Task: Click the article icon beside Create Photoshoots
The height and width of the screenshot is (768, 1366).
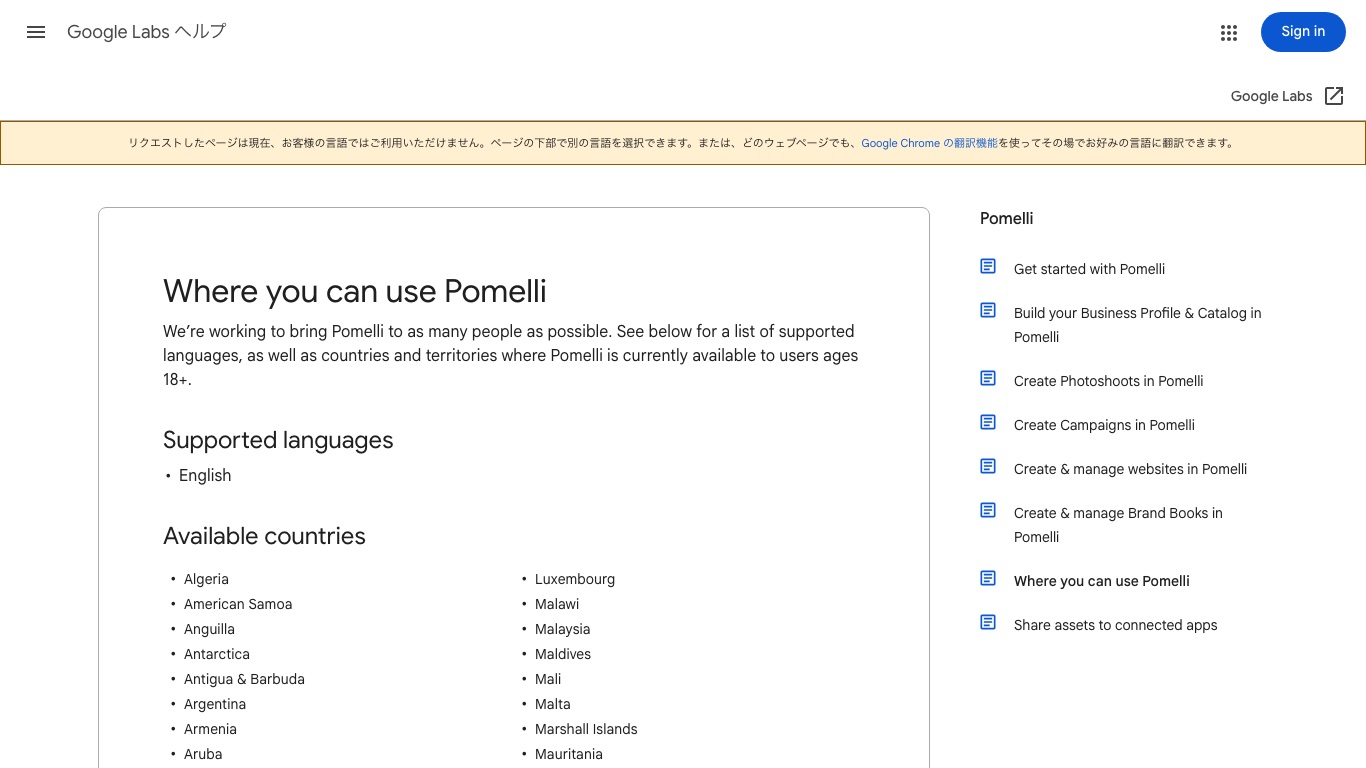Action: [988, 378]
